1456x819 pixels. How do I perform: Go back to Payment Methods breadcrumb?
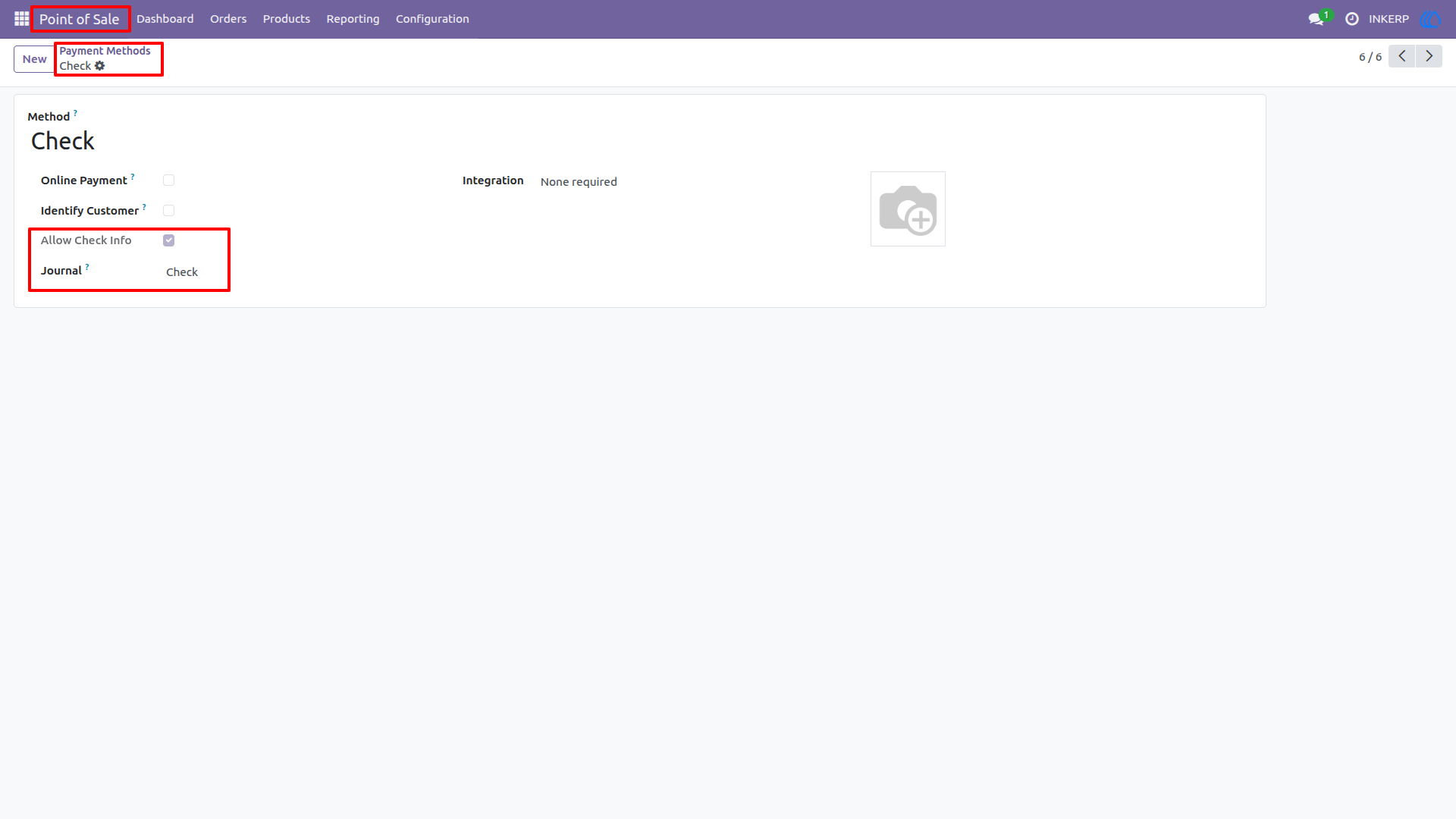click(105, 51)
